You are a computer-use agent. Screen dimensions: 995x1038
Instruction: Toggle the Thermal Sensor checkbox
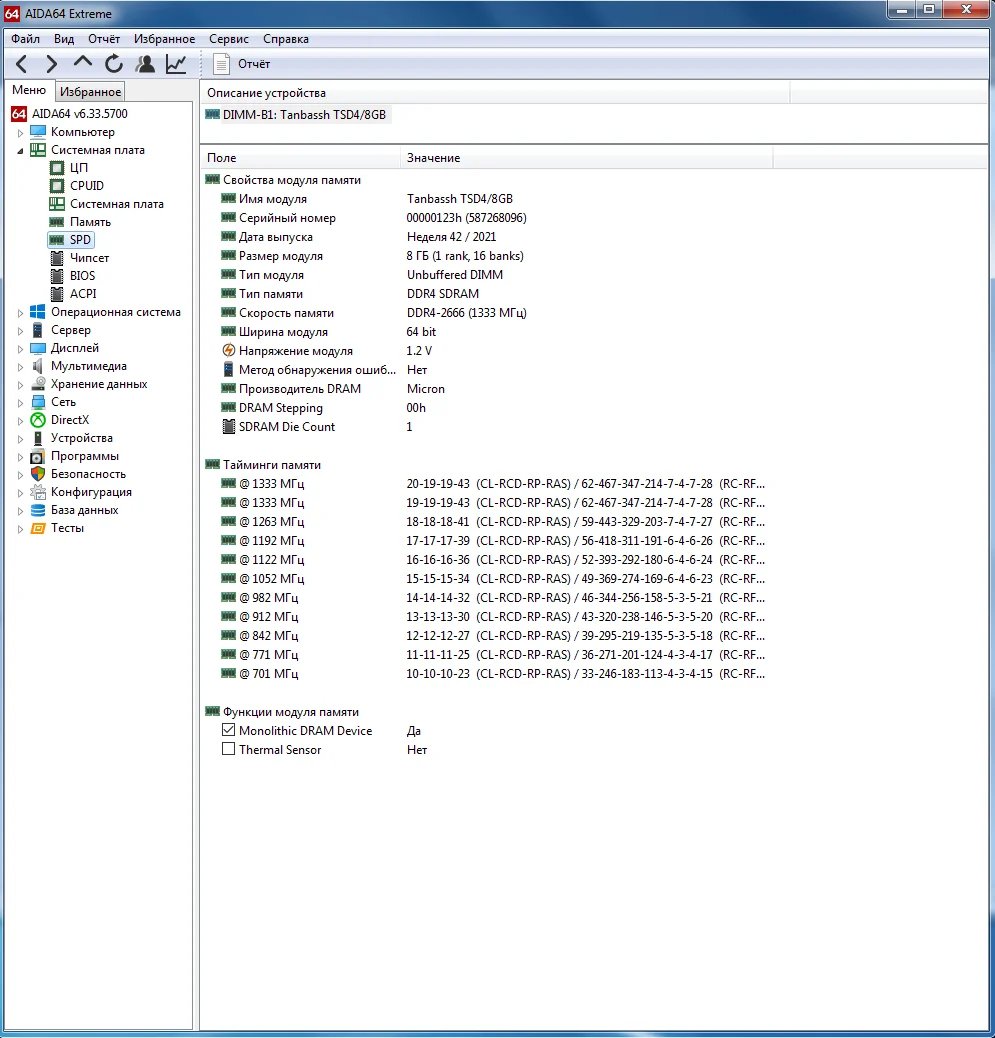click(x=228, y=749)
